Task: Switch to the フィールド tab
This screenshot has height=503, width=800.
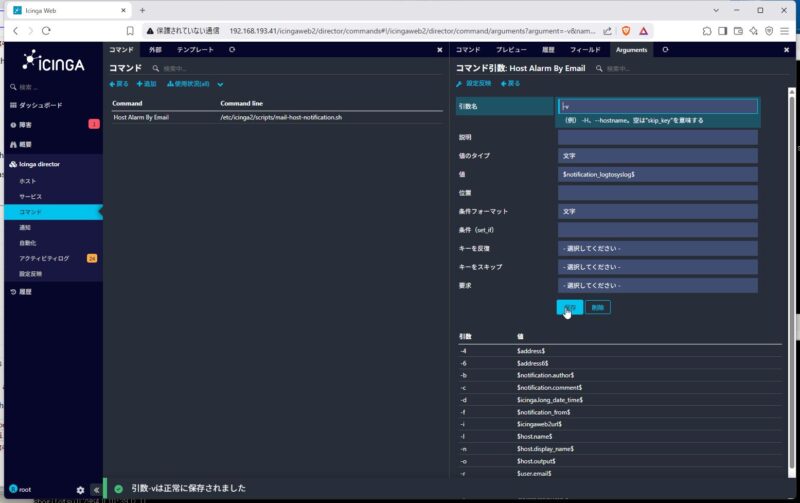Action: (585, 49)
